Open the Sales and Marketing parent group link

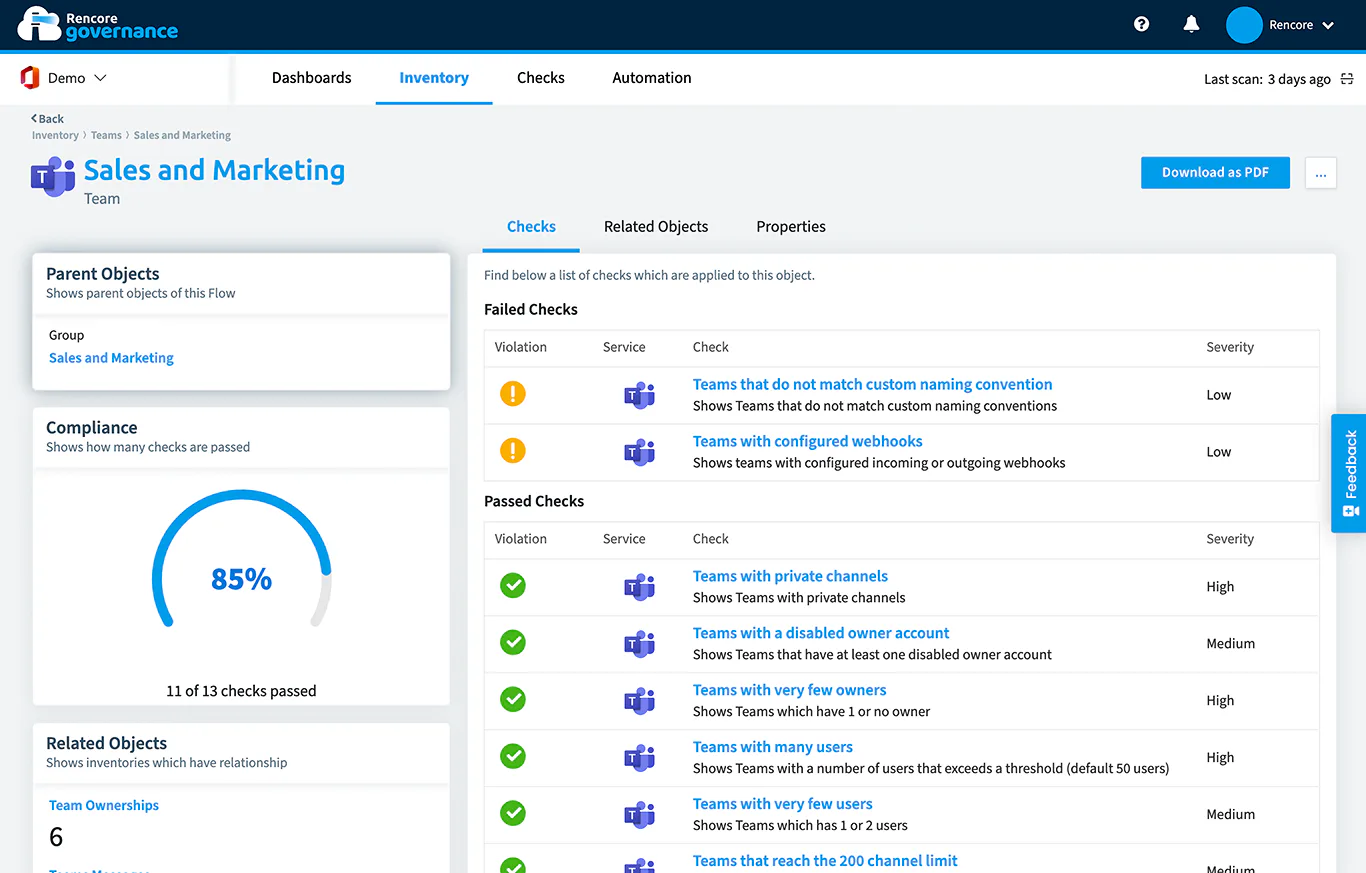pyautogui.click(x=111, y=358)
